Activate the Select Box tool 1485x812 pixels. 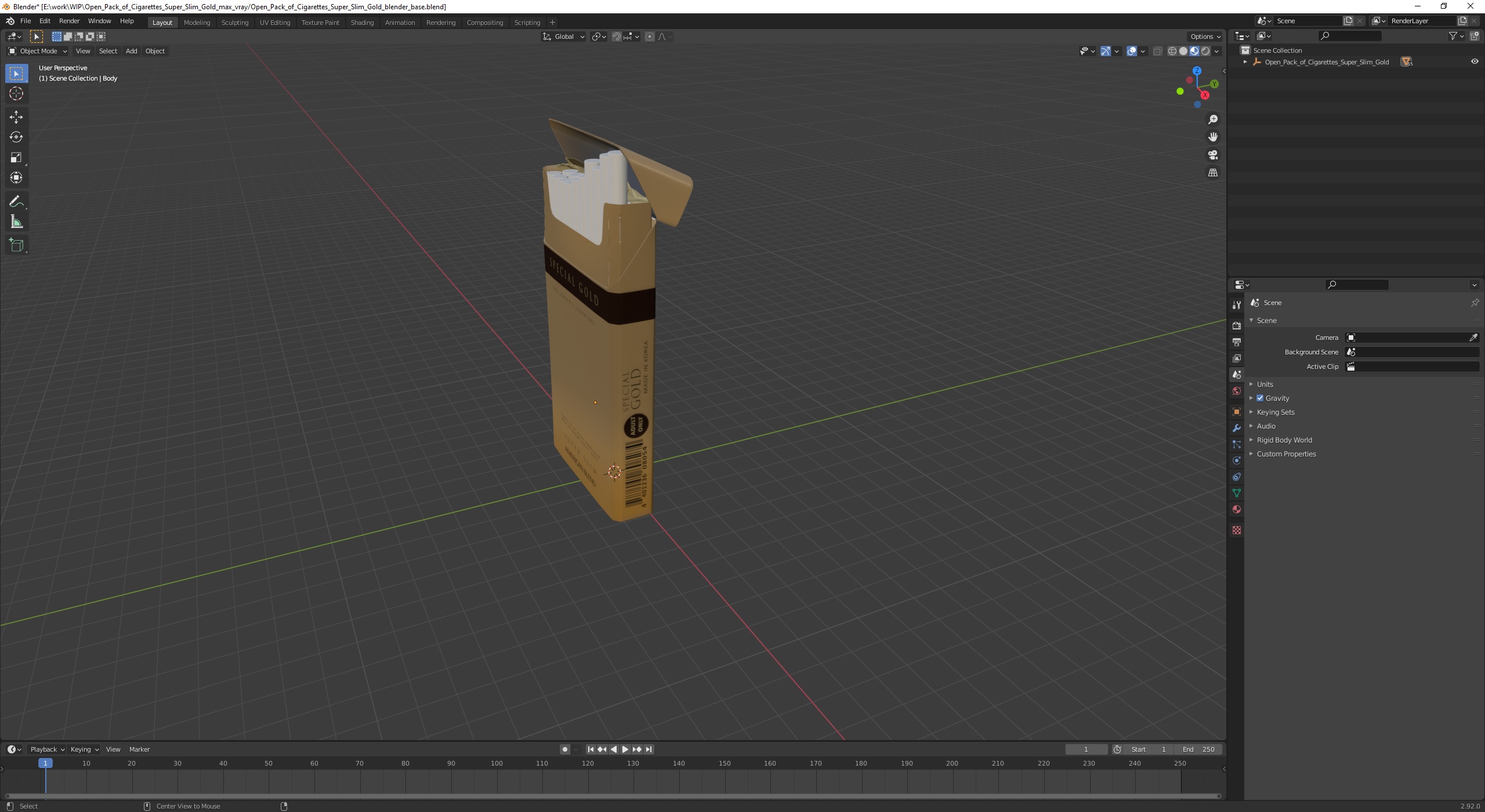pyautogui.click(x=16, y=74)
